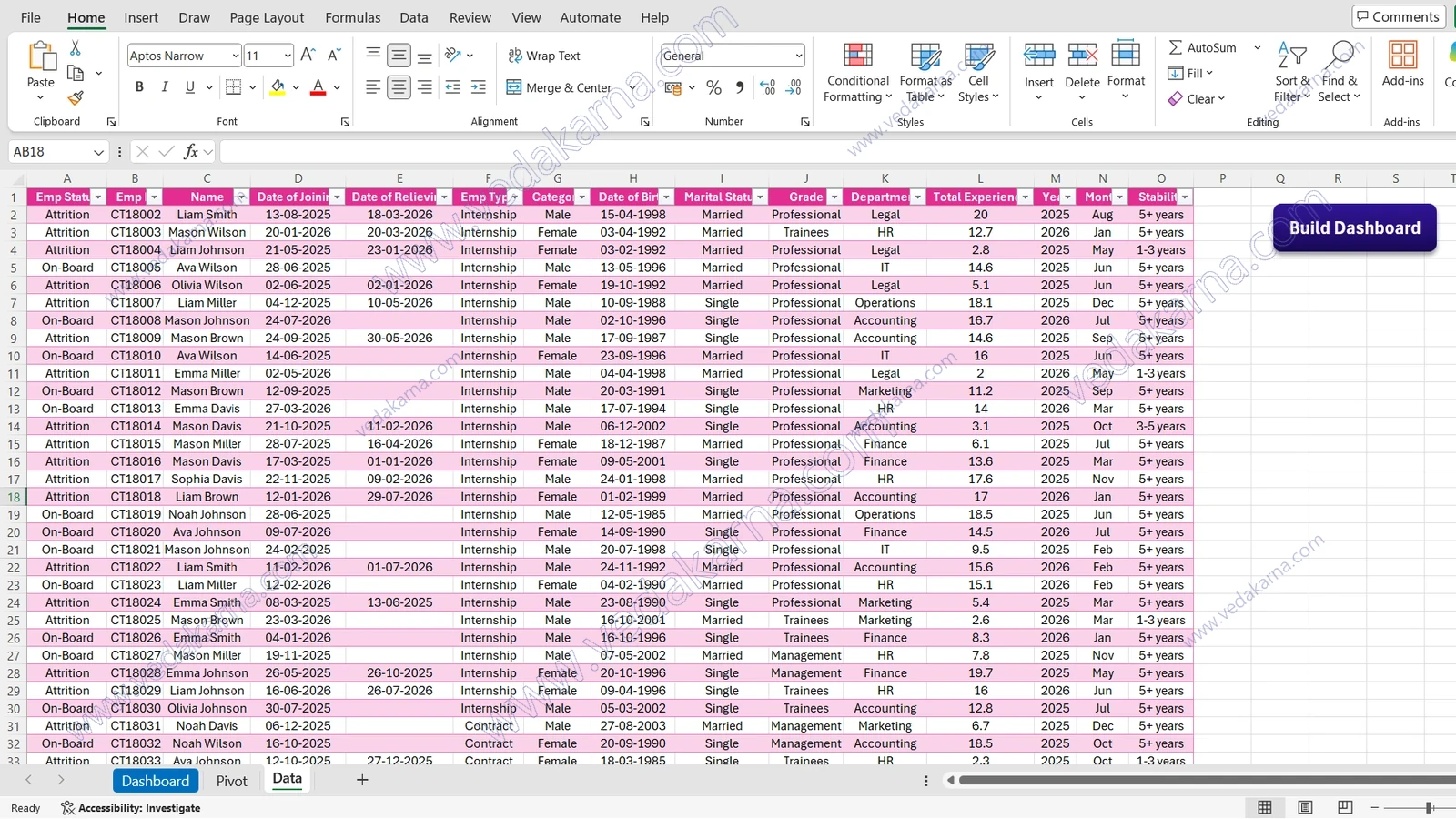Image resolution: width=1456 pixels, height=819 pixels.
Task: Open the Formulas ribbon tab
Action: 353,17
